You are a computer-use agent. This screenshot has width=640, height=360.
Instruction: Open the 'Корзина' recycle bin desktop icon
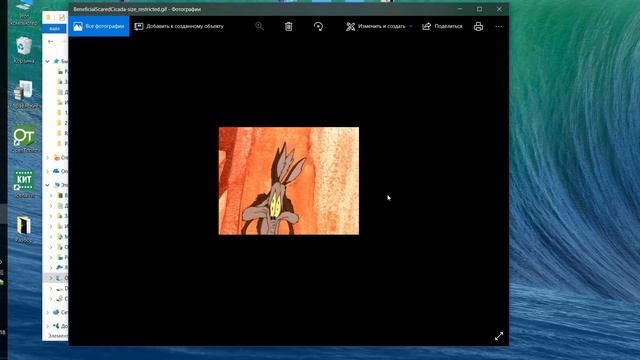[x=24, y=50]
